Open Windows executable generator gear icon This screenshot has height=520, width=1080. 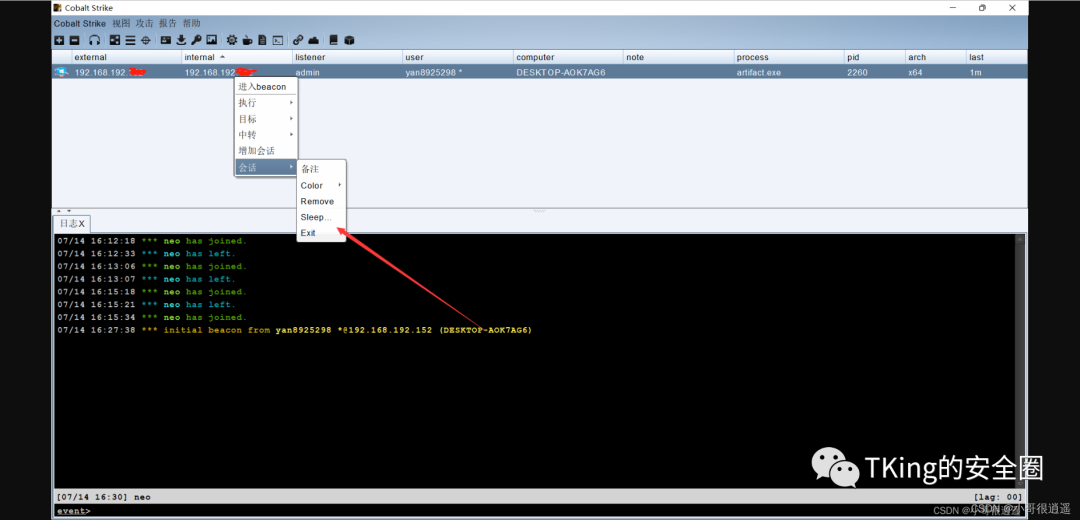point(232,41)
